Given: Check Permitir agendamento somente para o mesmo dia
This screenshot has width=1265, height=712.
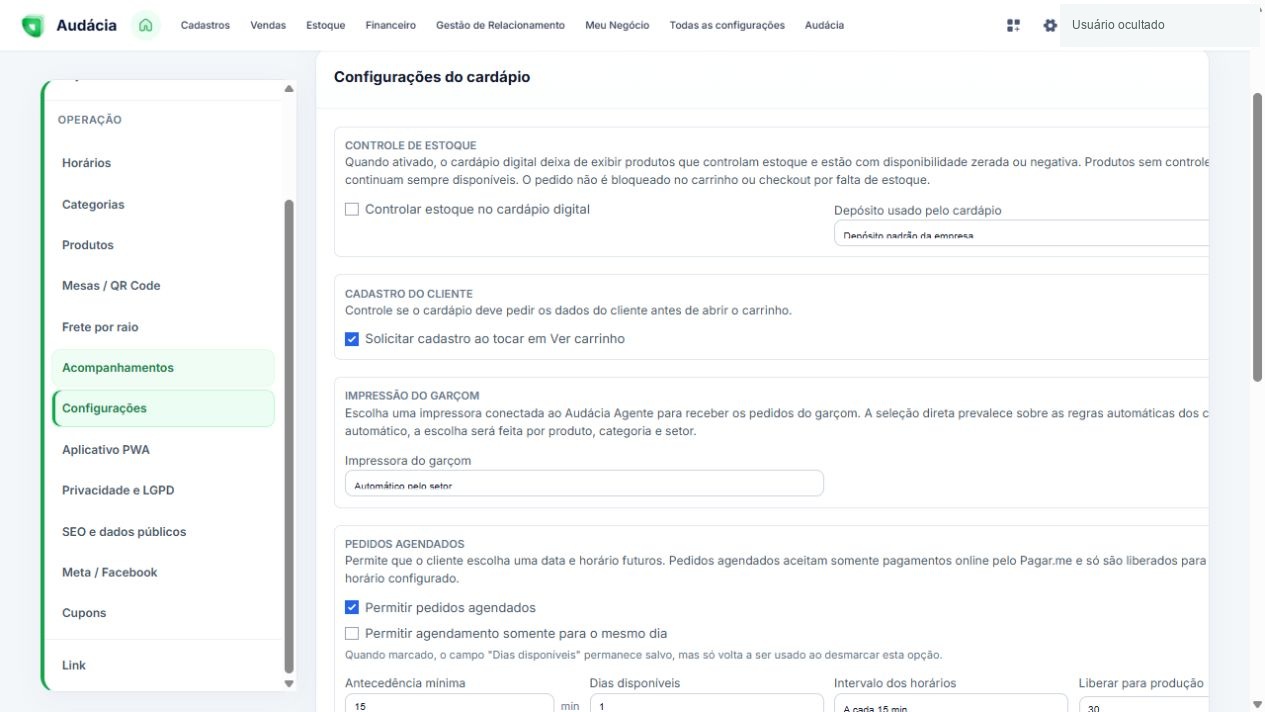Looking at the screenshot, I should click(352, 633).
